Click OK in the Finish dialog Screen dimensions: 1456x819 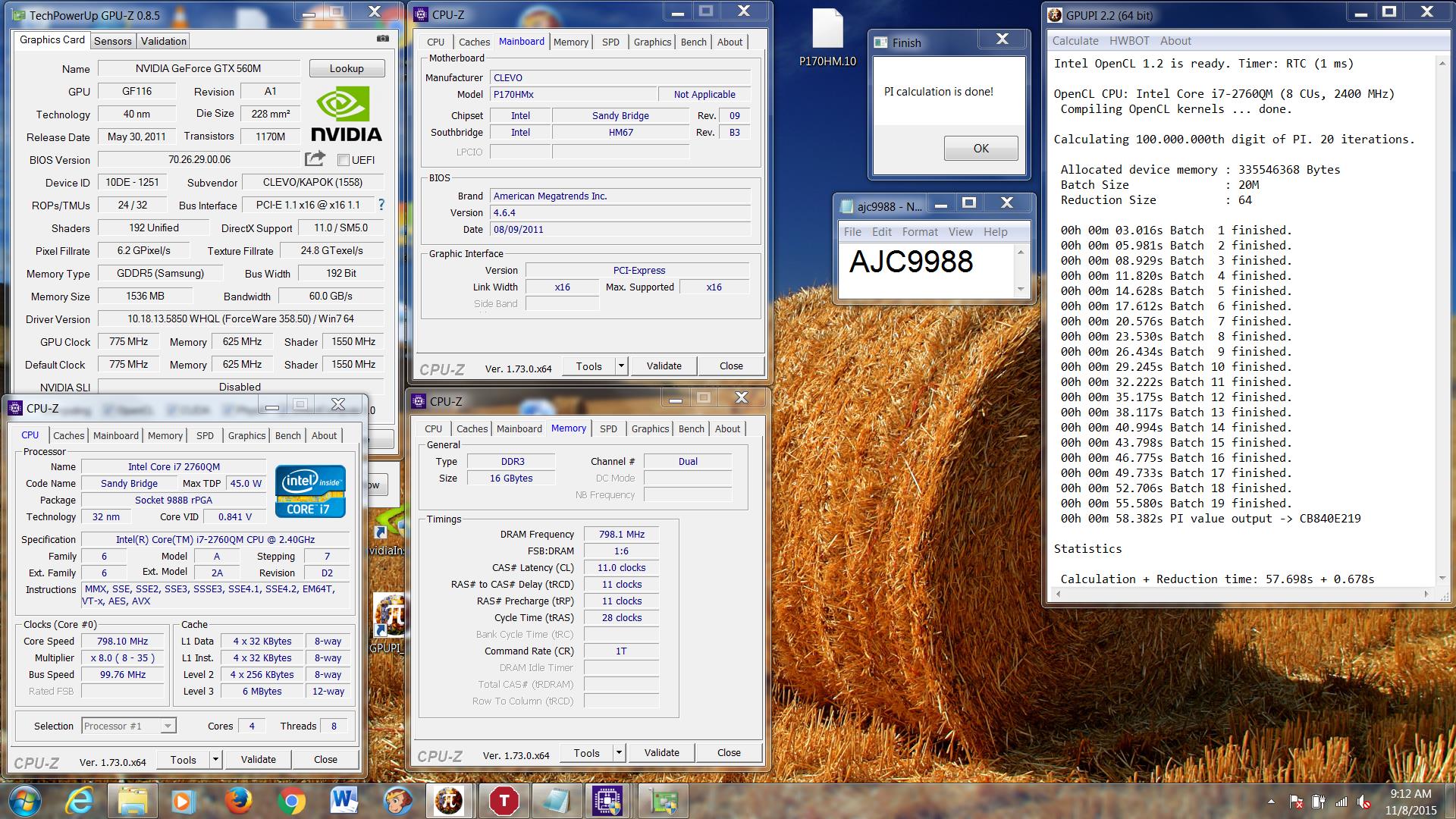click(x=981, y=148)
